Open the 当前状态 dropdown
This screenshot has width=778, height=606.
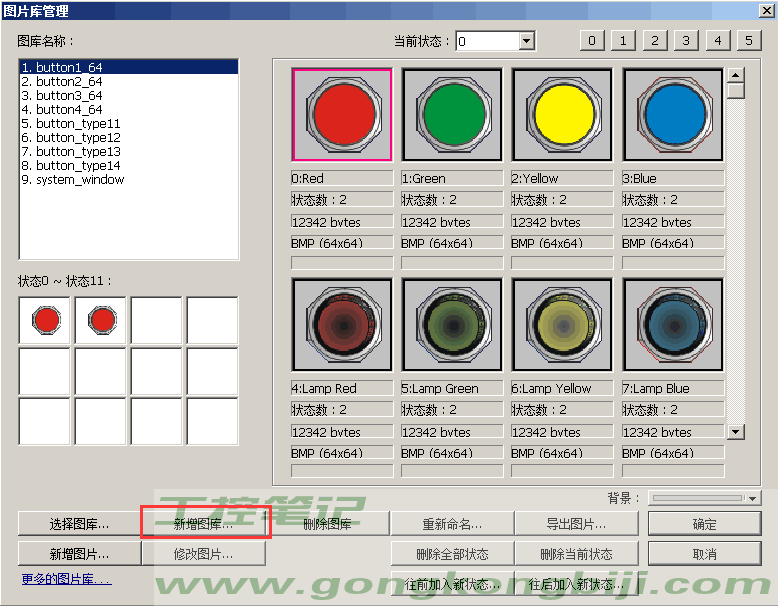pos(527,41)
